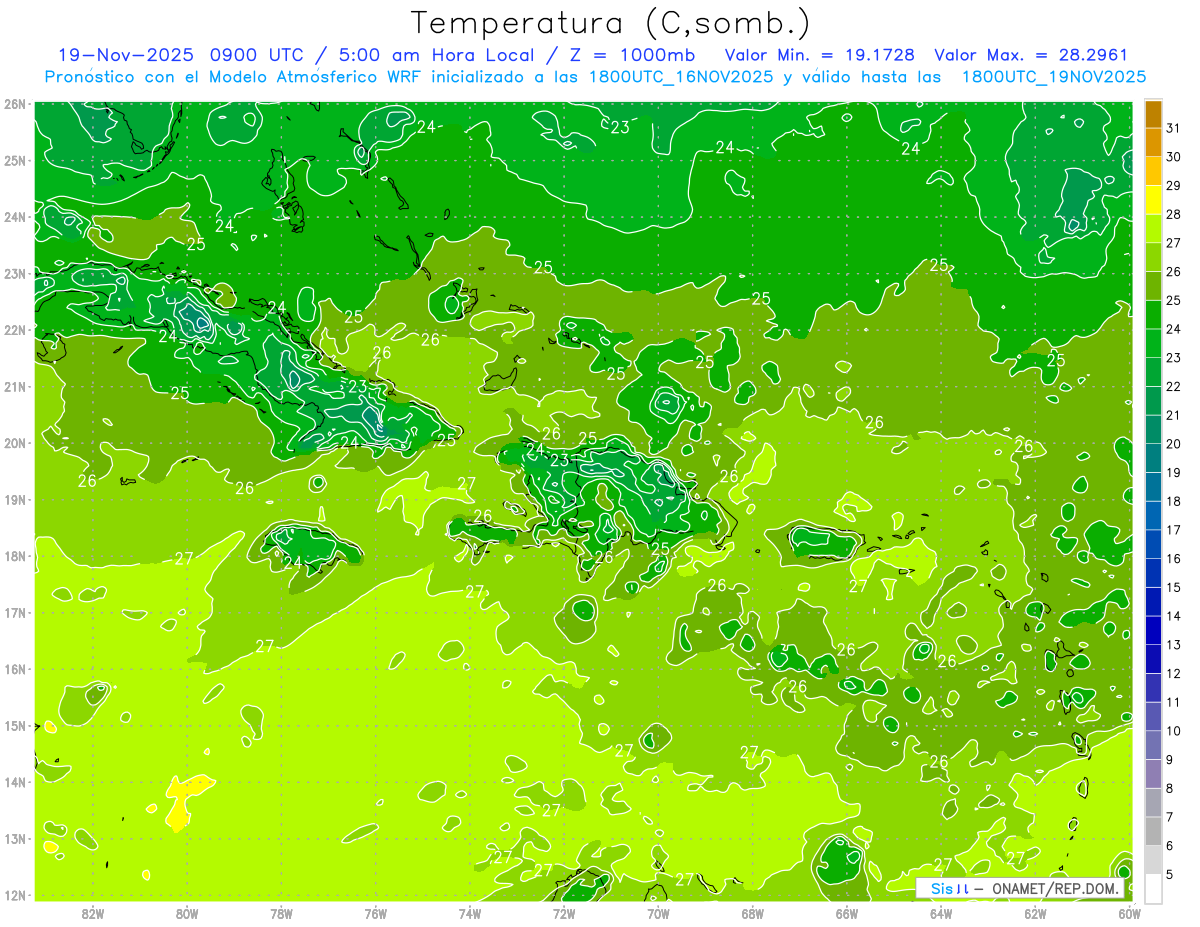The width and height of the screenshot is (1200, 927).
Task: Click the yellow swatch between 28 and 29
Action: click(1153, 201)
